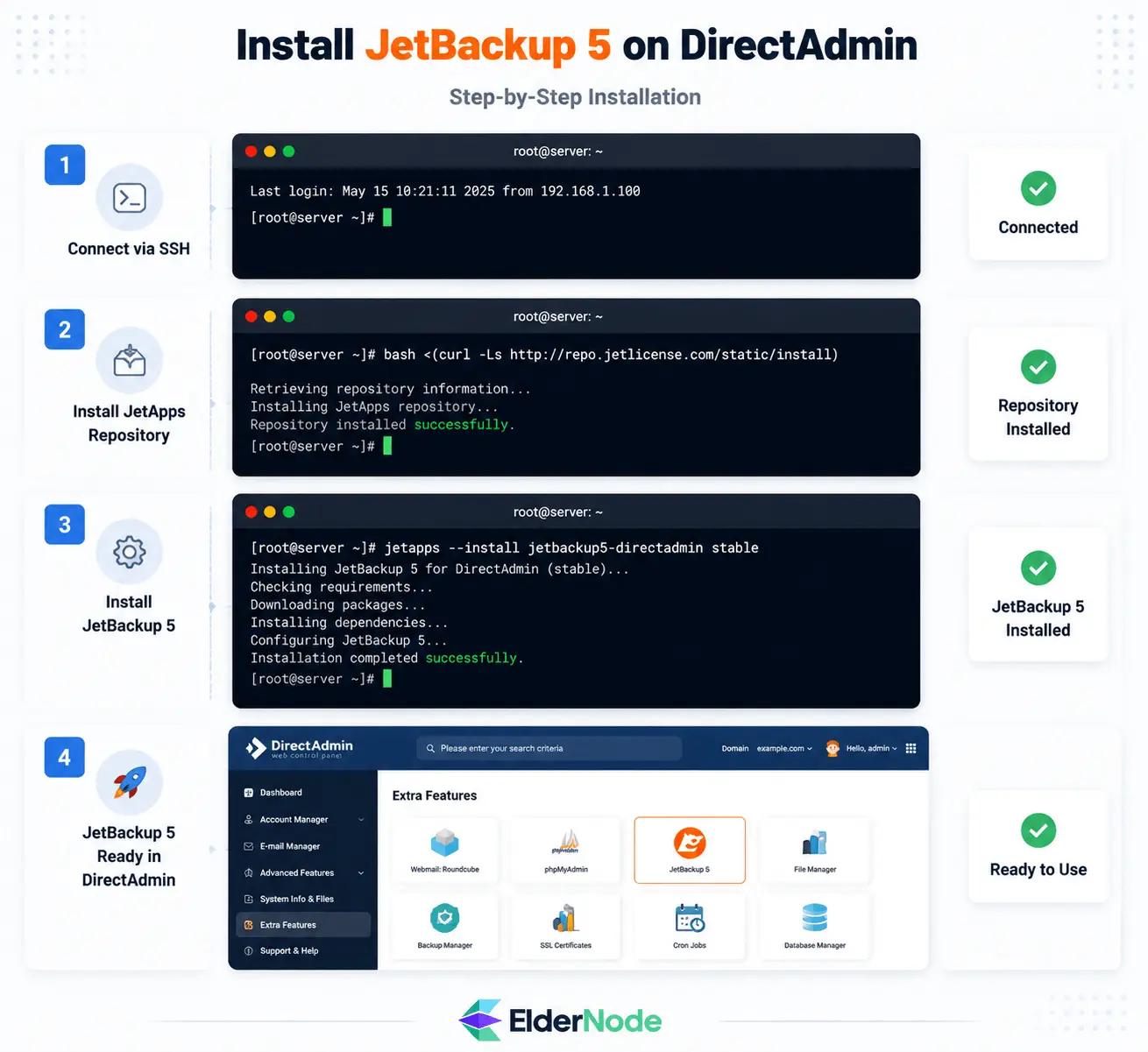This screenshot has width=1148, height=1052.
Task: Click the Dashboard sidebar icon
Action: 249,793
